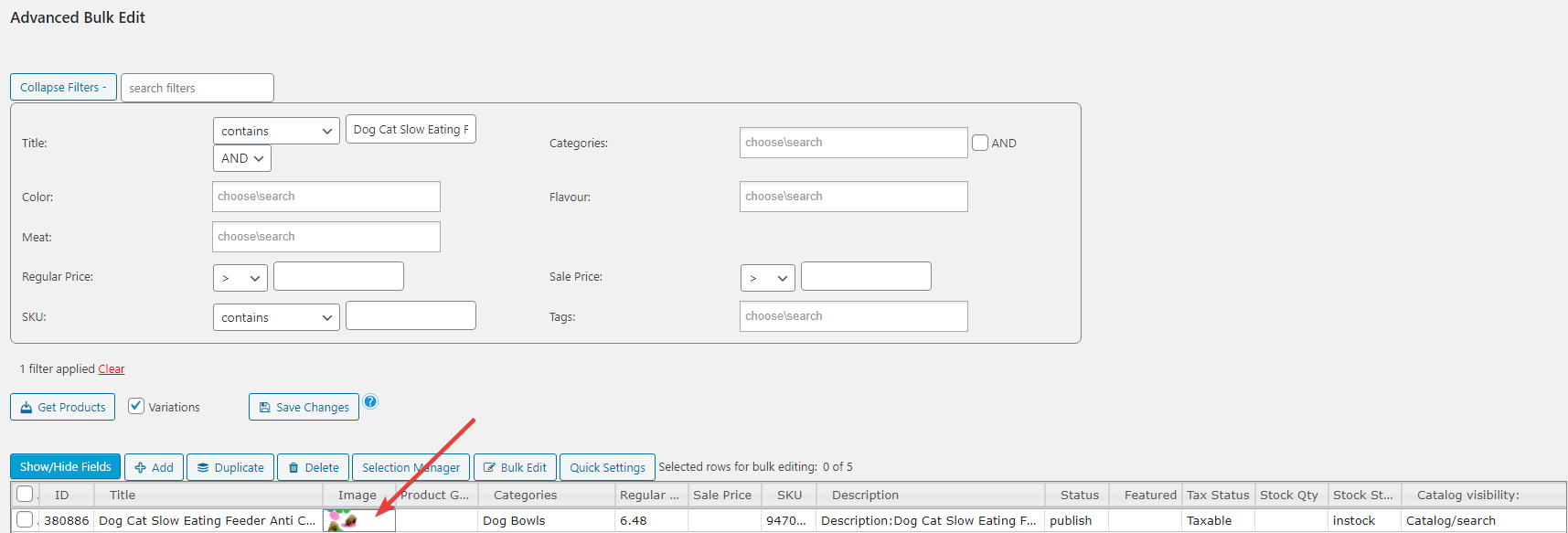Toggle select-all checkbox in table header

coord(25,494)
